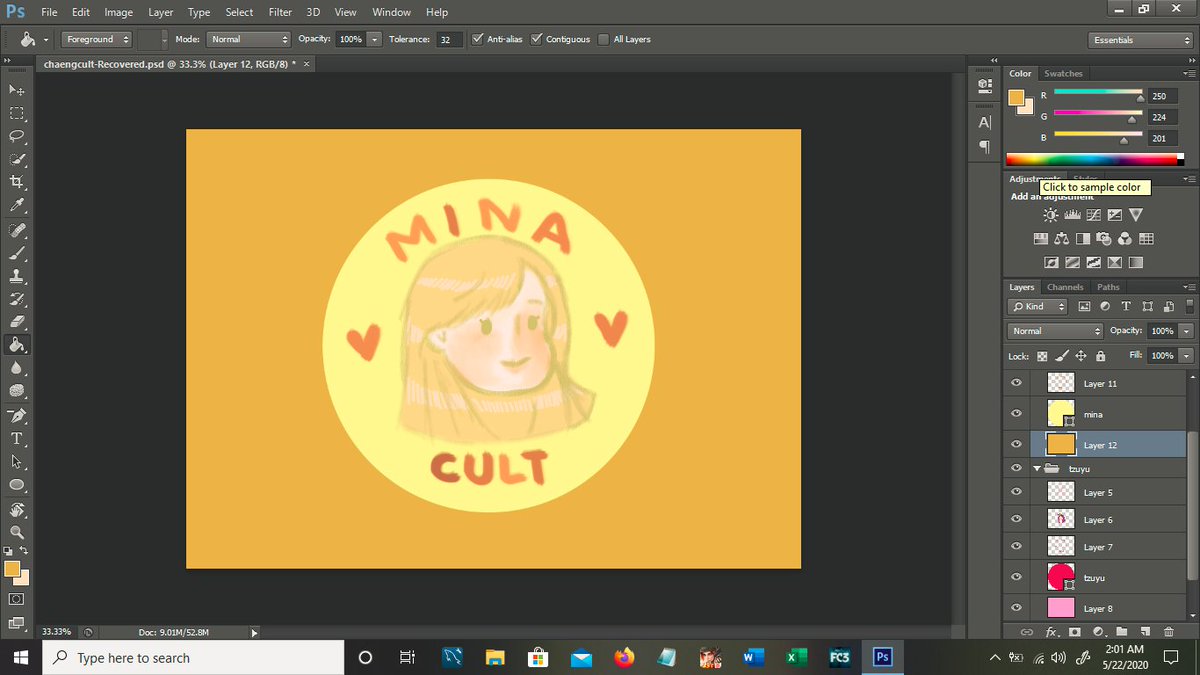Click the color spectrum ramp

tap(1095, 159)
